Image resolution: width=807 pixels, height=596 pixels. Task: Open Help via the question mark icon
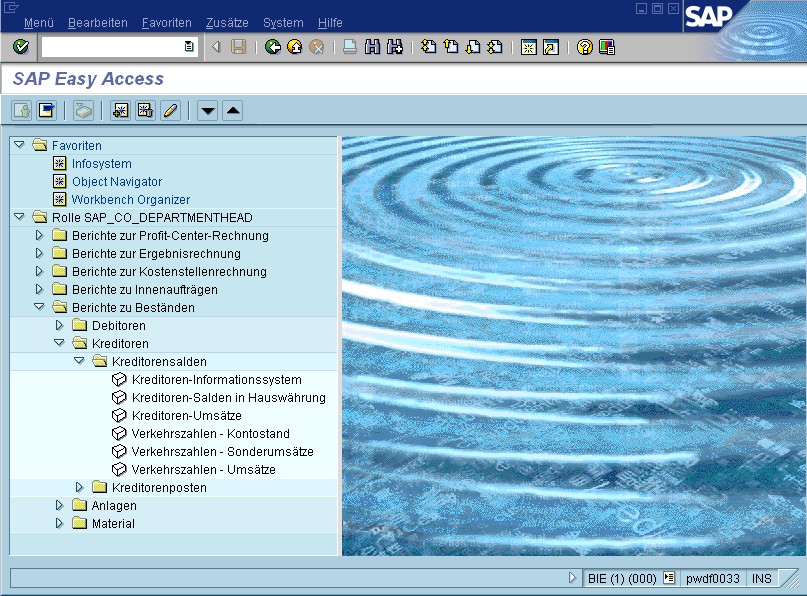point(585,47)
